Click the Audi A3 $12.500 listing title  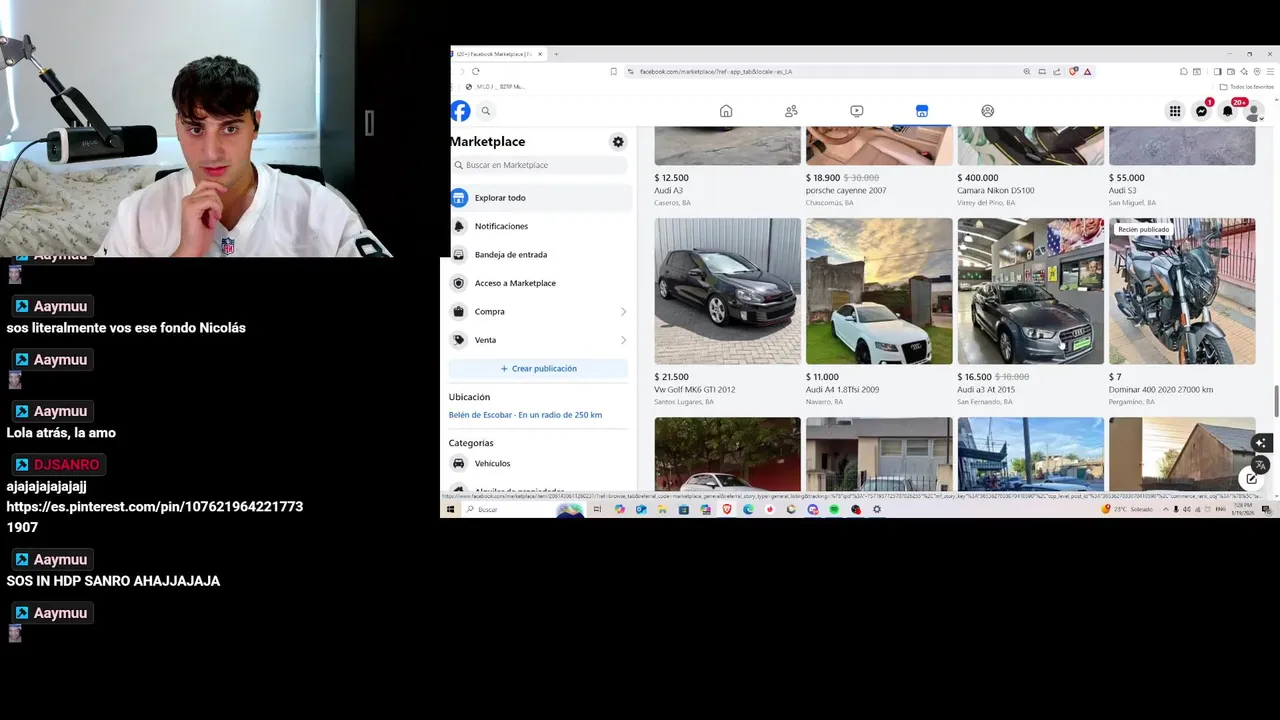point(669,190)
